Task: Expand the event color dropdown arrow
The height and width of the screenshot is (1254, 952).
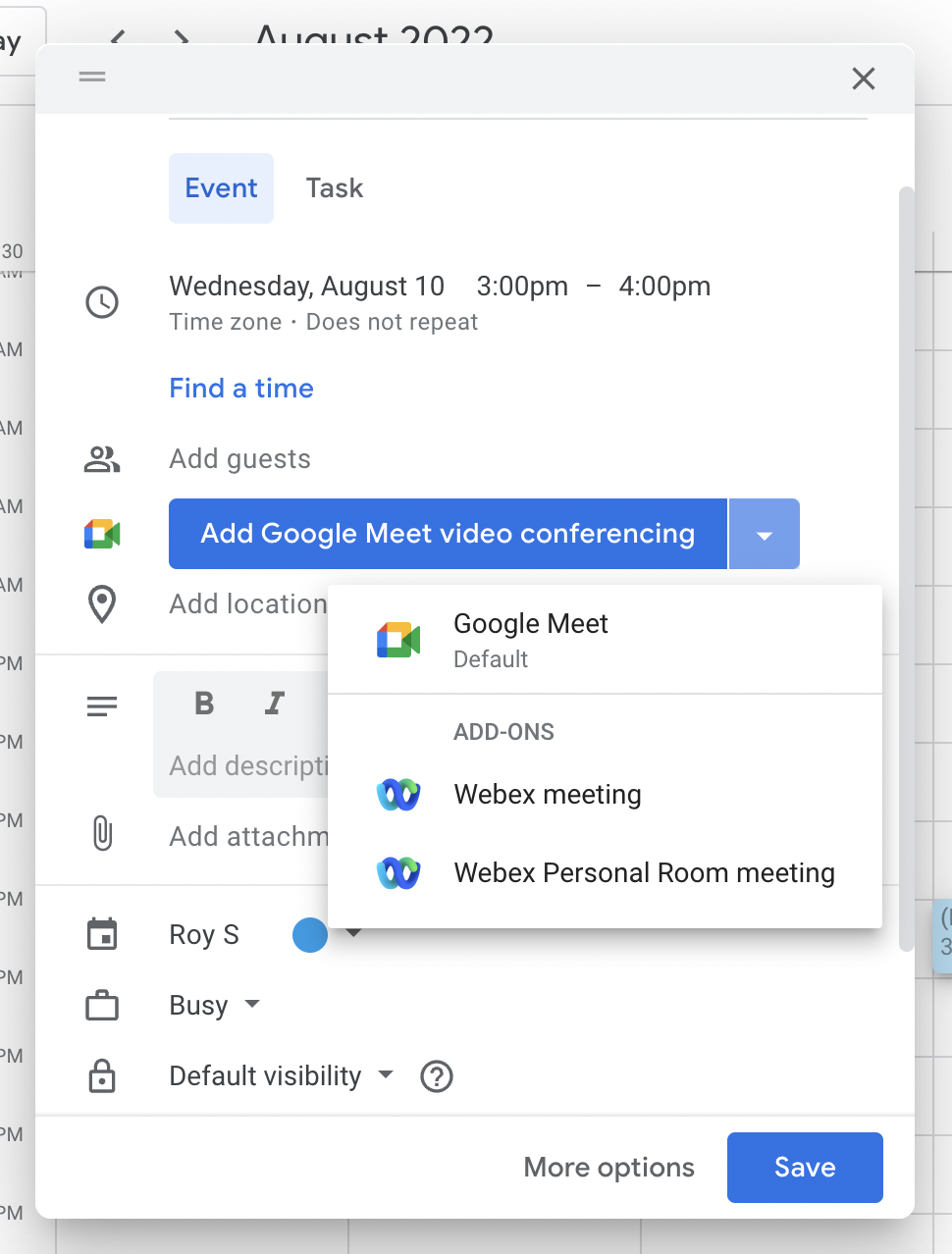Action: tap(354, 932)
